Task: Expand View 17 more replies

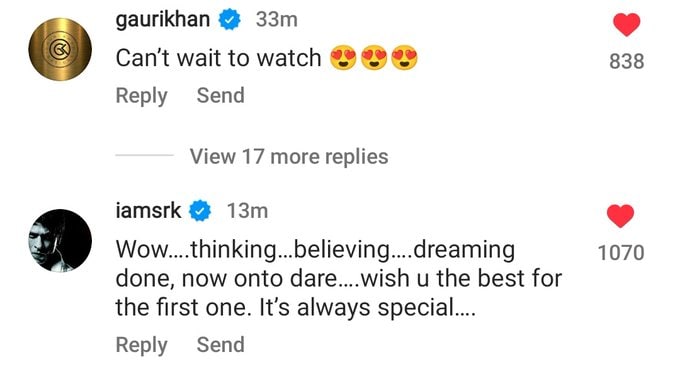Action: 289,156
